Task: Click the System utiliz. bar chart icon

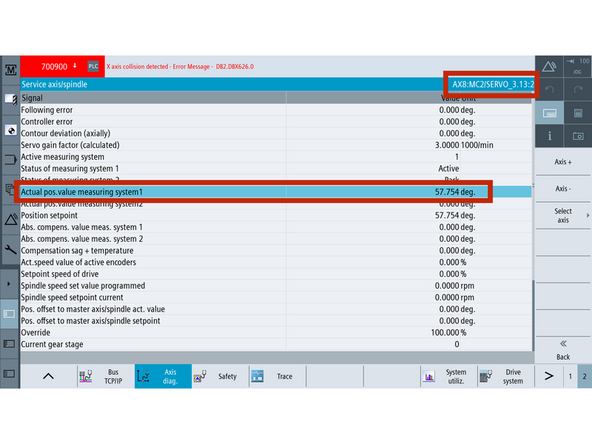Action: 429,376
